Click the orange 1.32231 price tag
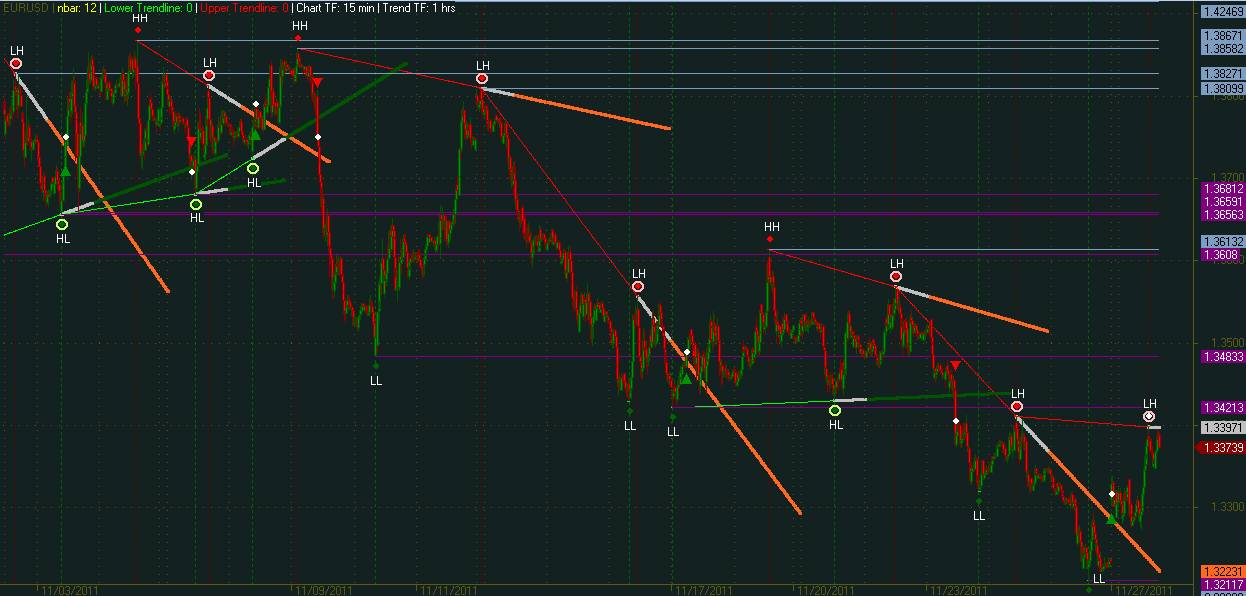This screenshot has height=596, width=1246. coord(1223,569)
